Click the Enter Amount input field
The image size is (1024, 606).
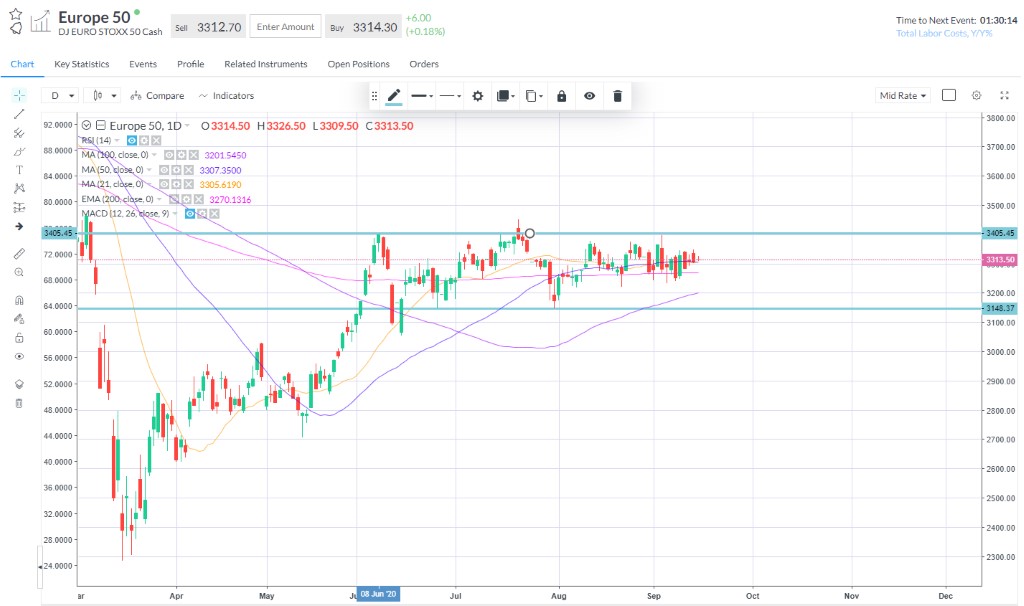pos(285,27)
